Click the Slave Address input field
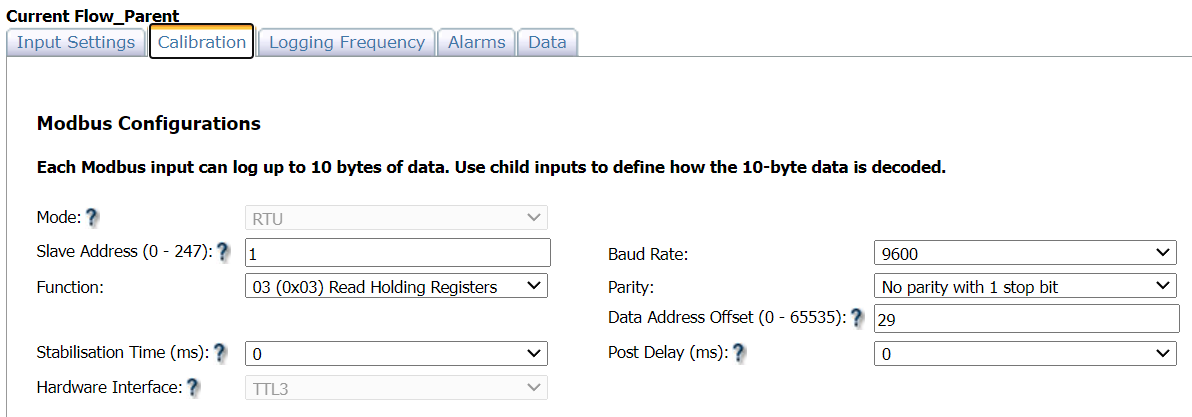1192x417 pixels. click(x=397, y=253)
